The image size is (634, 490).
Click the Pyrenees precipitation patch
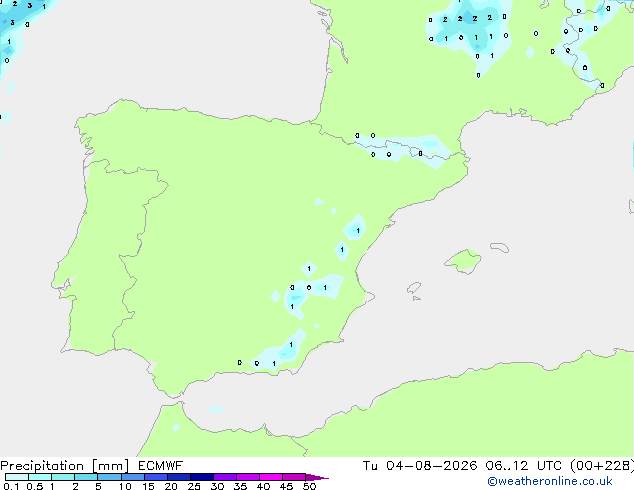click(402, 151)
